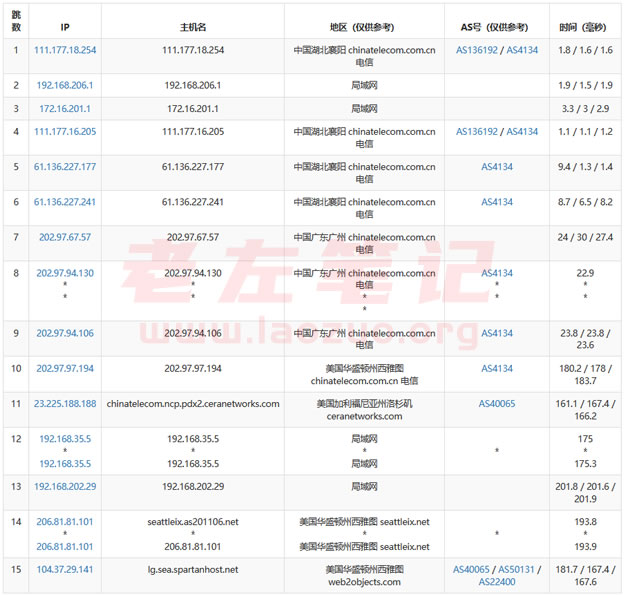Click the 104.37.29.141 IP in hop 15
Image resolution: width=628 pixels, height=595 pixels.
[65, 569]
